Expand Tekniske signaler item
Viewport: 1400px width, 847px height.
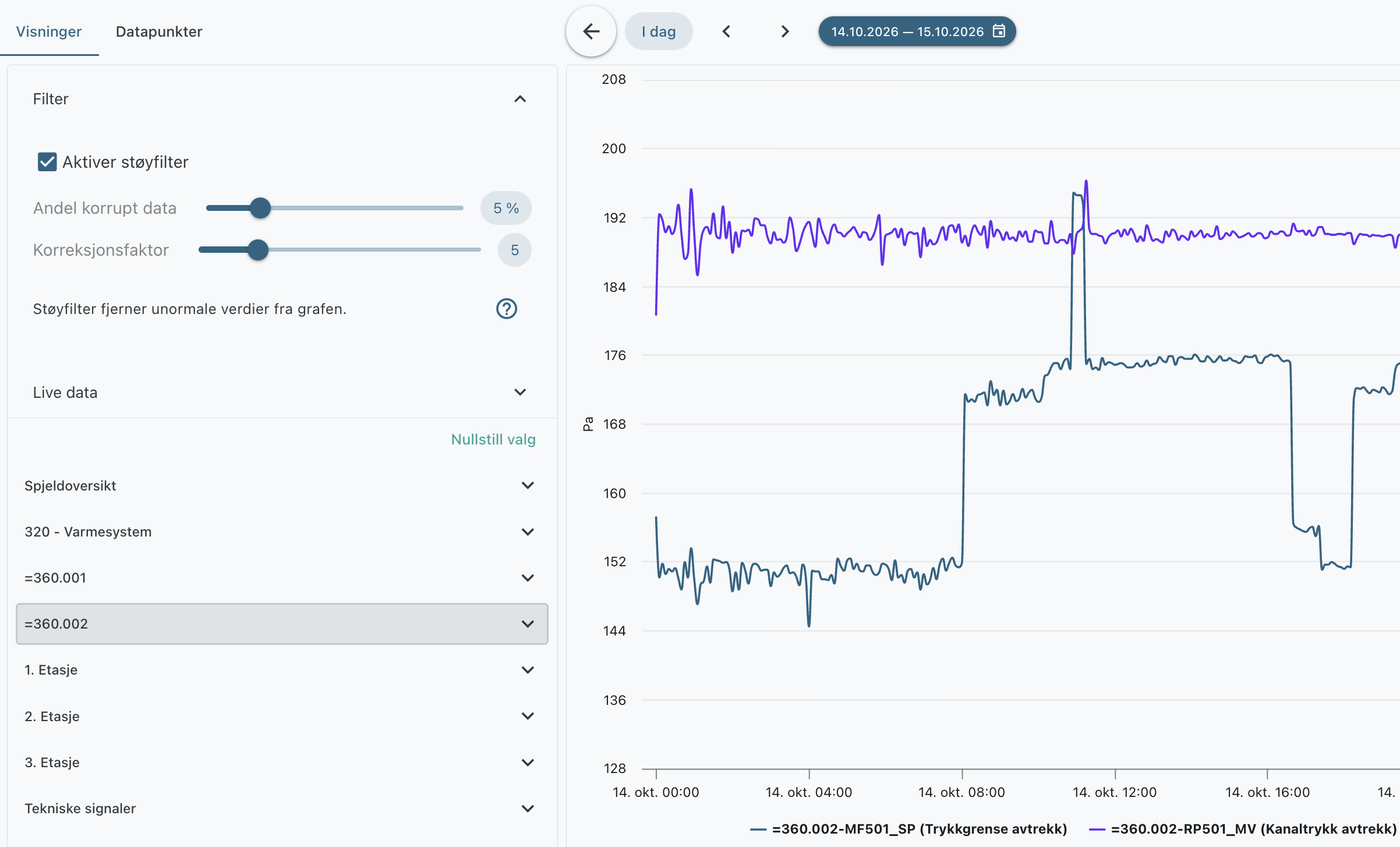click(282, 809)
